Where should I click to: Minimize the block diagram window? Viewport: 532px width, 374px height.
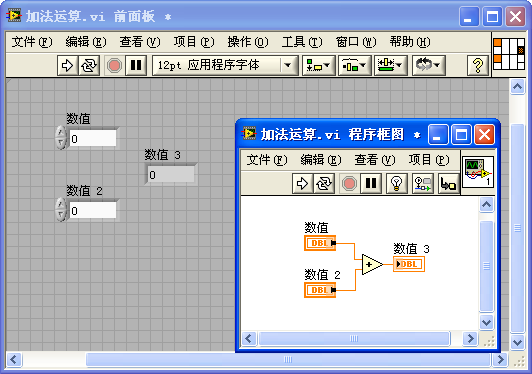(x=438, y=135)
